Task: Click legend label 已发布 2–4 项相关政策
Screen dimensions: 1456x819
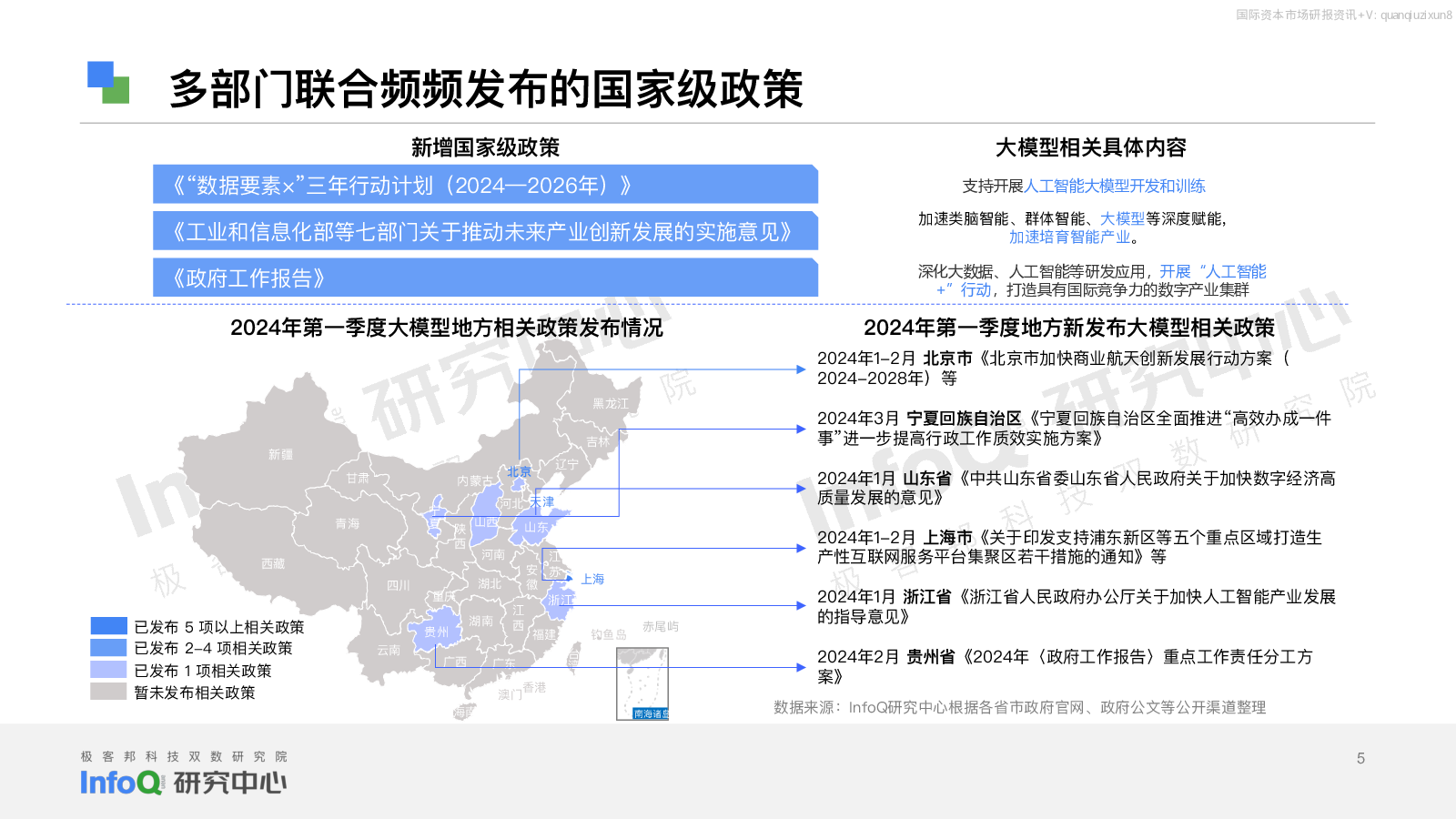Action: 214,648
